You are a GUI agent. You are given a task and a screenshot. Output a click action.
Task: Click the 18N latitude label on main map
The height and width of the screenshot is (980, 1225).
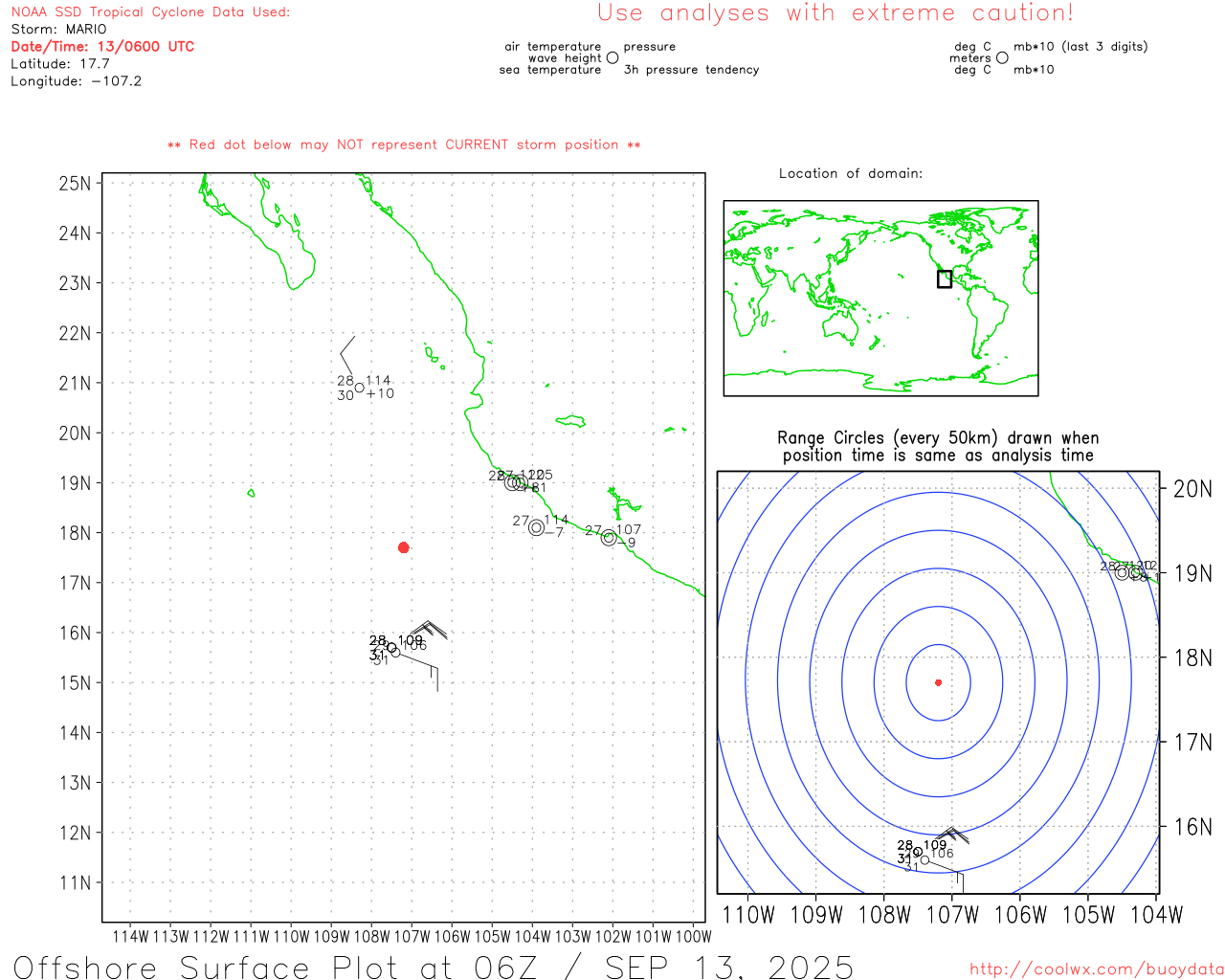75,533
